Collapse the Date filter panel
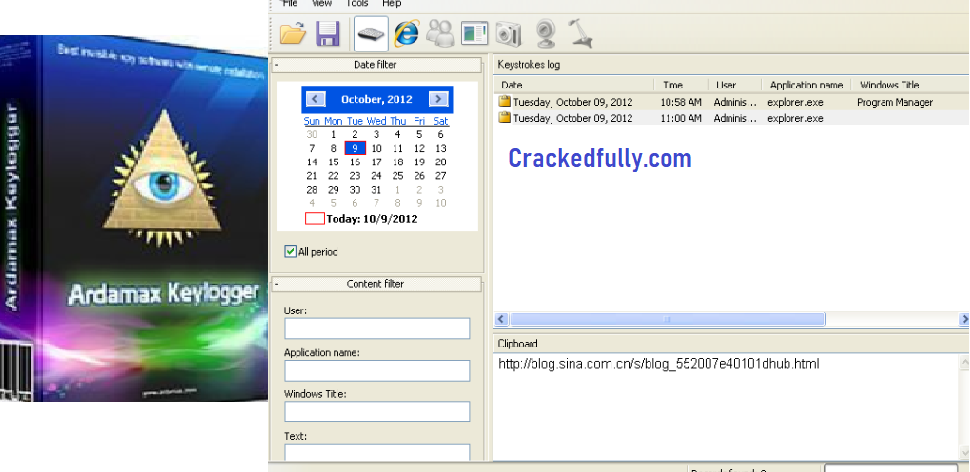Screen dimensions: 970x472 pyautogui.click(x=277, y=64)
